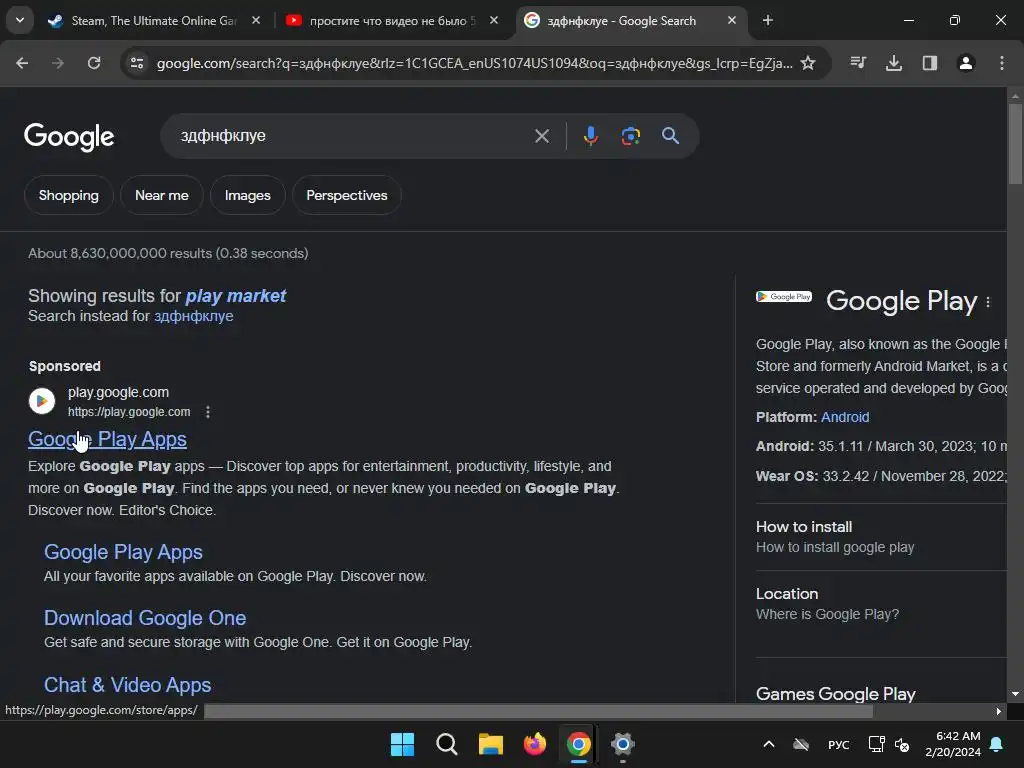Go forward to the next page
The height and width of the screenshot is (768, 1024).
[58, 63]
